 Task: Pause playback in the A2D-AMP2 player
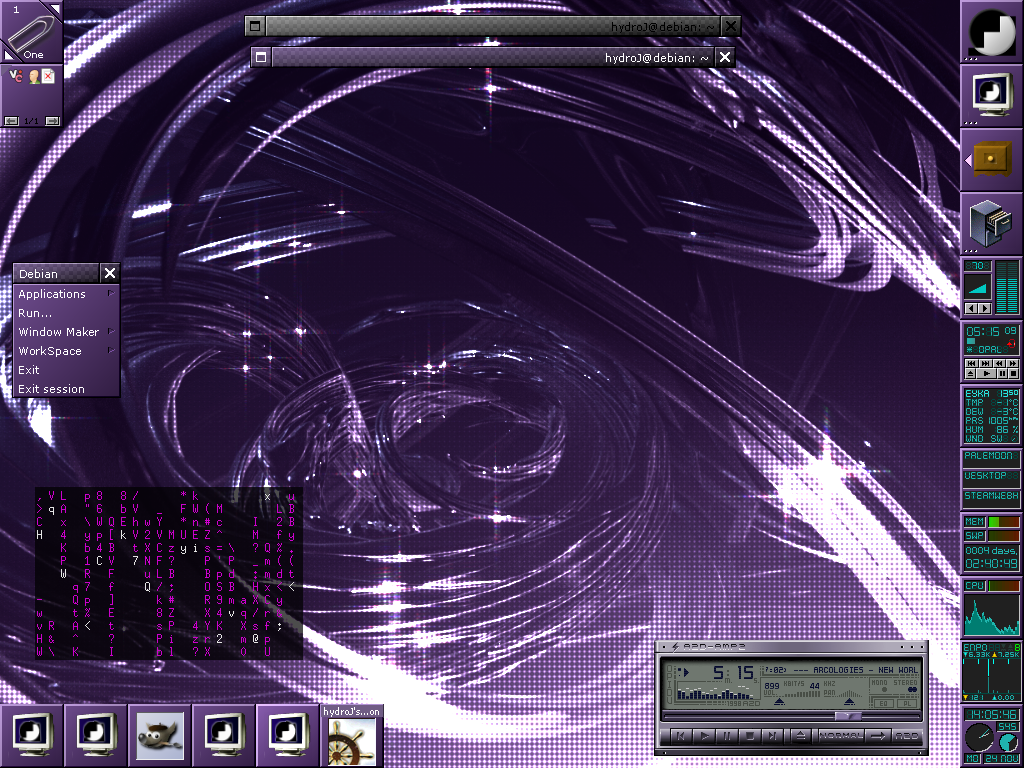tap(725, 736)
